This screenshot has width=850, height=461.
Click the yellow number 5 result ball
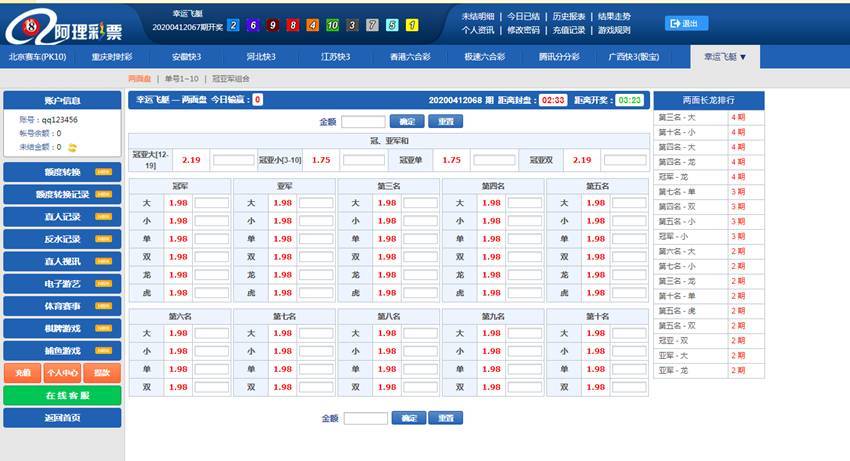point(391,25)
